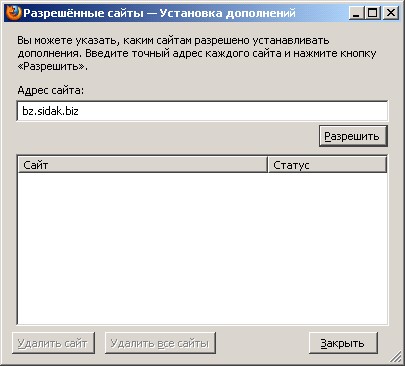
Task: Click the empty list area under Сайт column
Action: (x=143, y=248)
